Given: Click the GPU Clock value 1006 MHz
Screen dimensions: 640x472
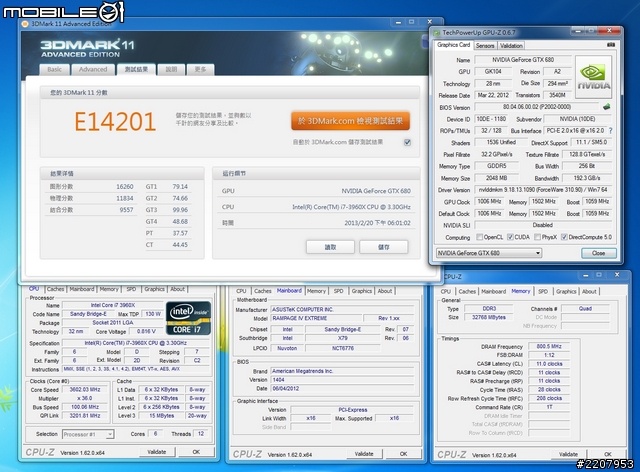Looking at the screenshot, I should tap(489, 202).
